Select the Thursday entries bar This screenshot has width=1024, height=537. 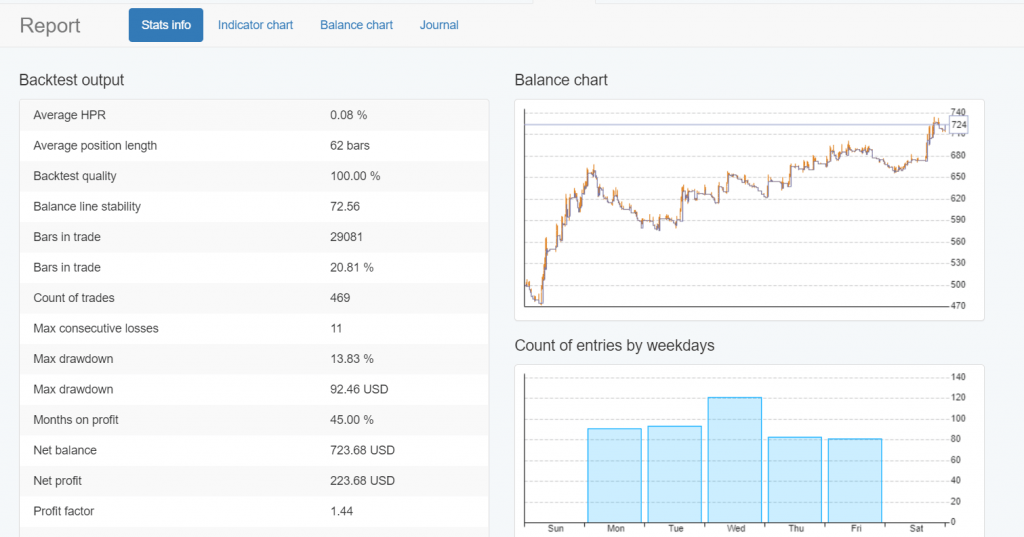[795, 479]
